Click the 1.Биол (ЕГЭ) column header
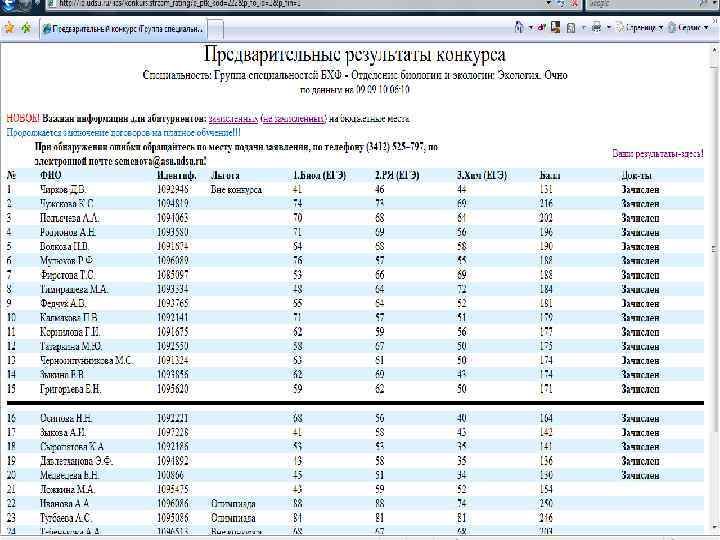 pos(319,175)
